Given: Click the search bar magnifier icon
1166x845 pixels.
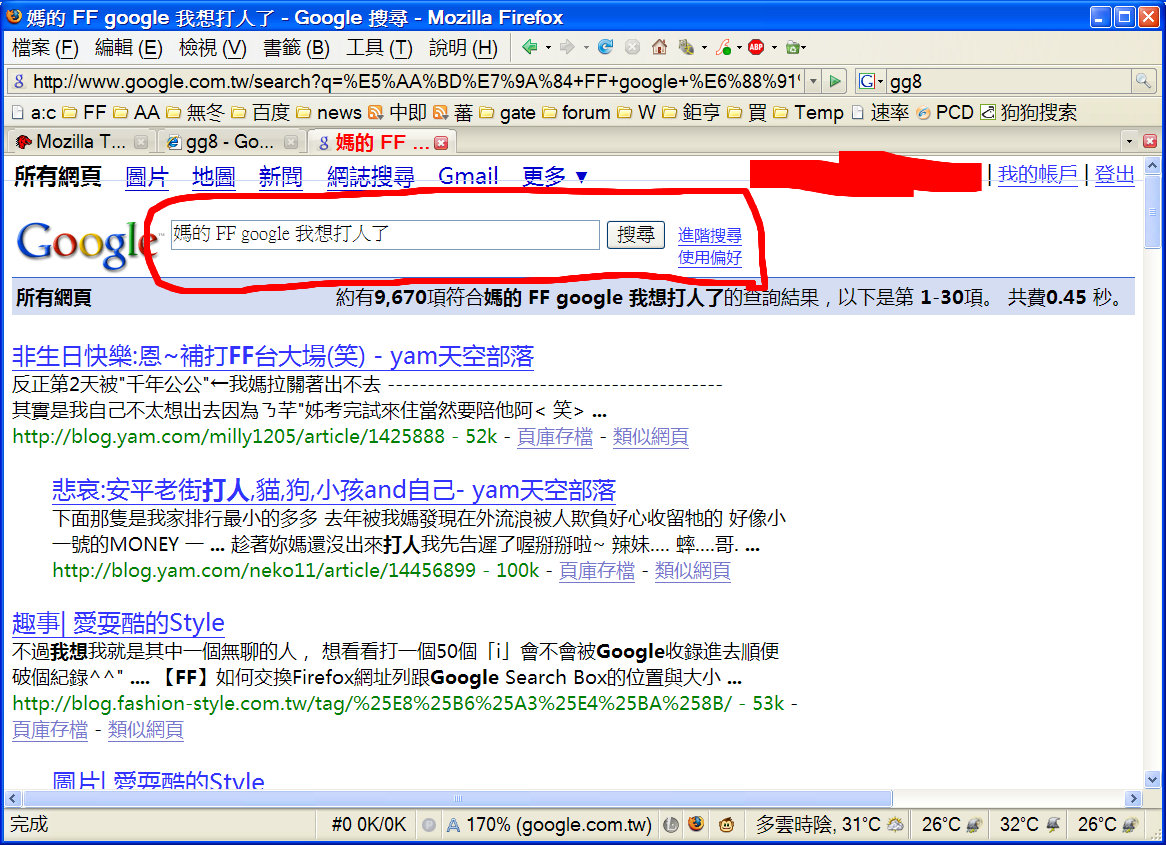Looking at the screenshot, I should tap(1142, 81).
